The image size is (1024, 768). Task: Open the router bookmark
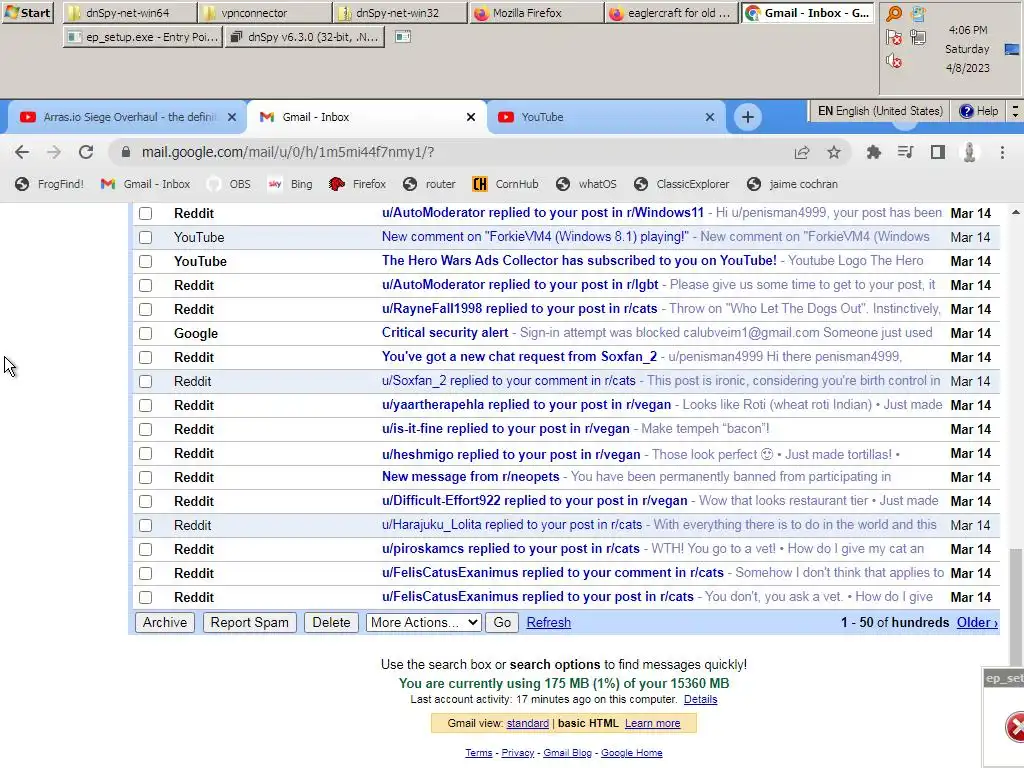click(x=429, y=184)
